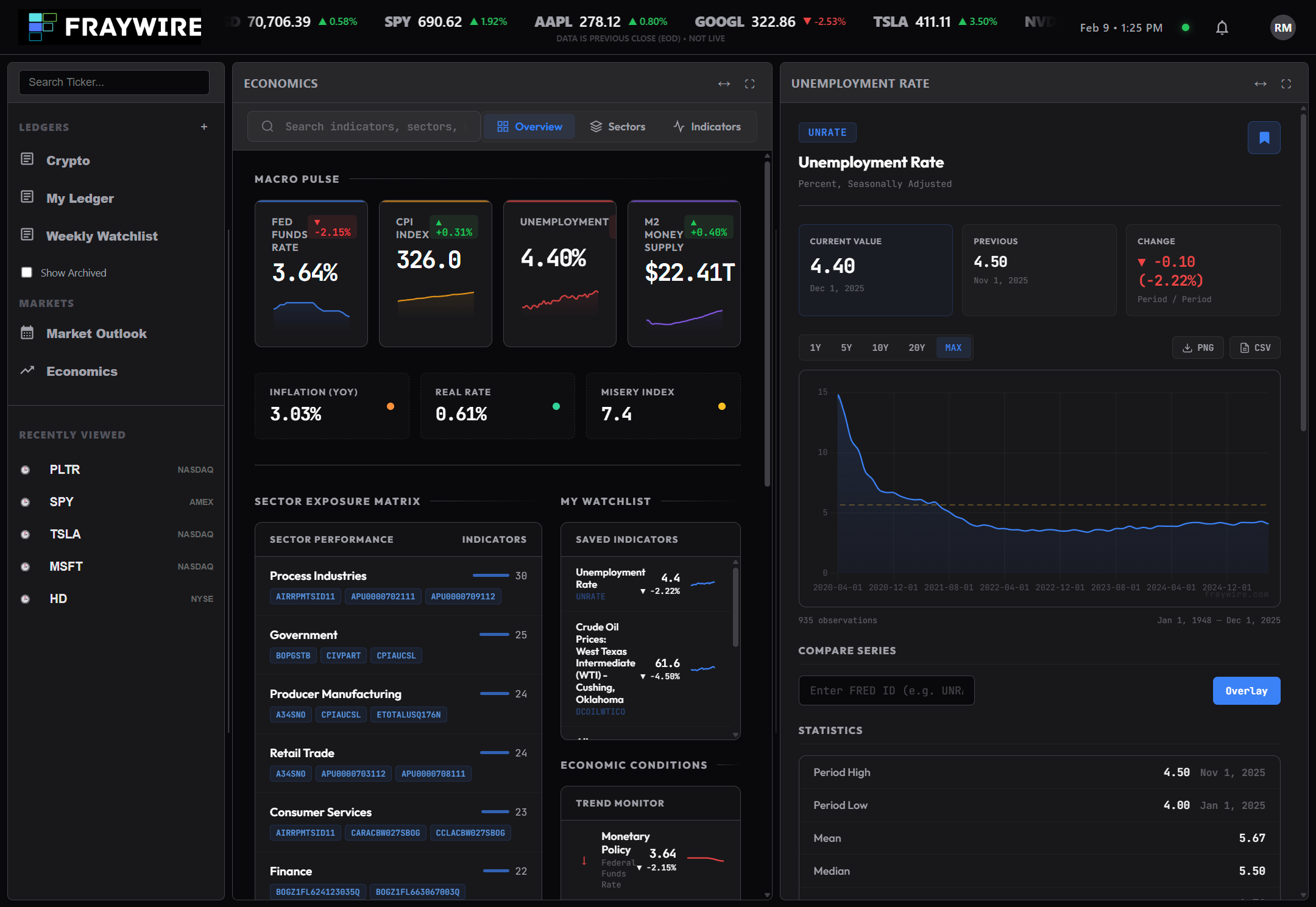Fullscreen the Unemployment Rate panel

[x=1286, y=83]
